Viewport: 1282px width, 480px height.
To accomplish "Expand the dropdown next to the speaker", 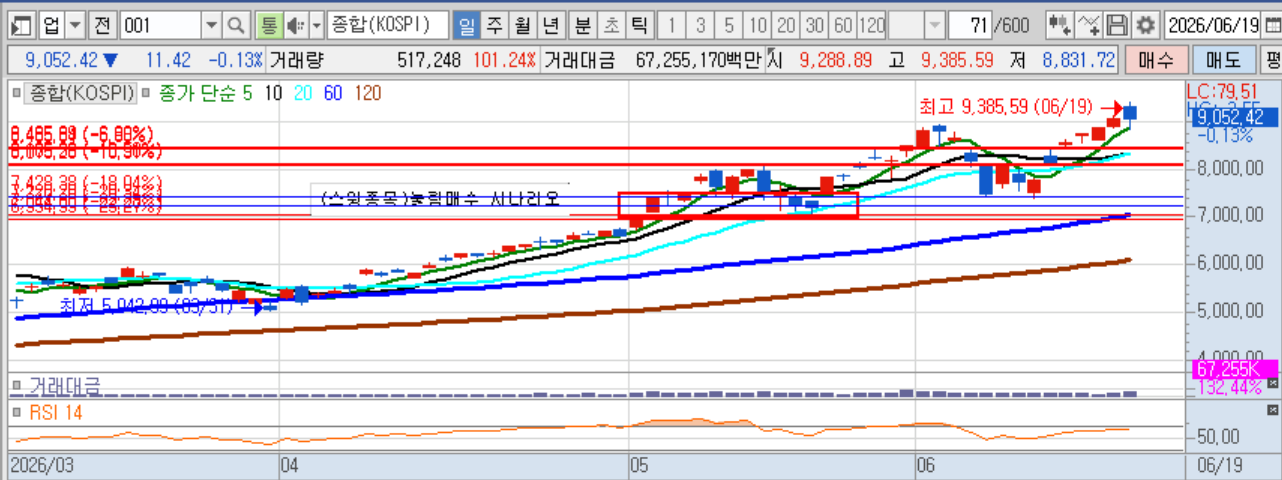I will 317,24.
